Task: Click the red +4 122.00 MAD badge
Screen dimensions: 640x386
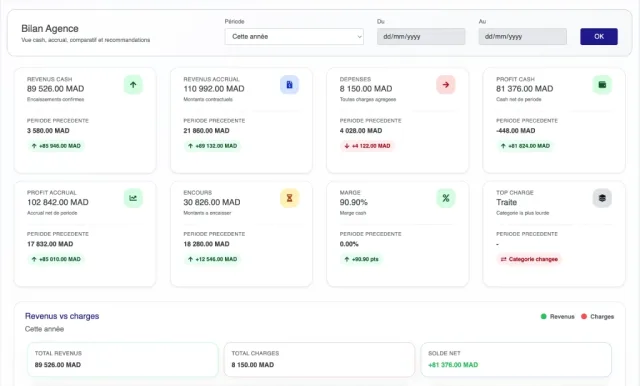Action: click(x=367, y=146)
